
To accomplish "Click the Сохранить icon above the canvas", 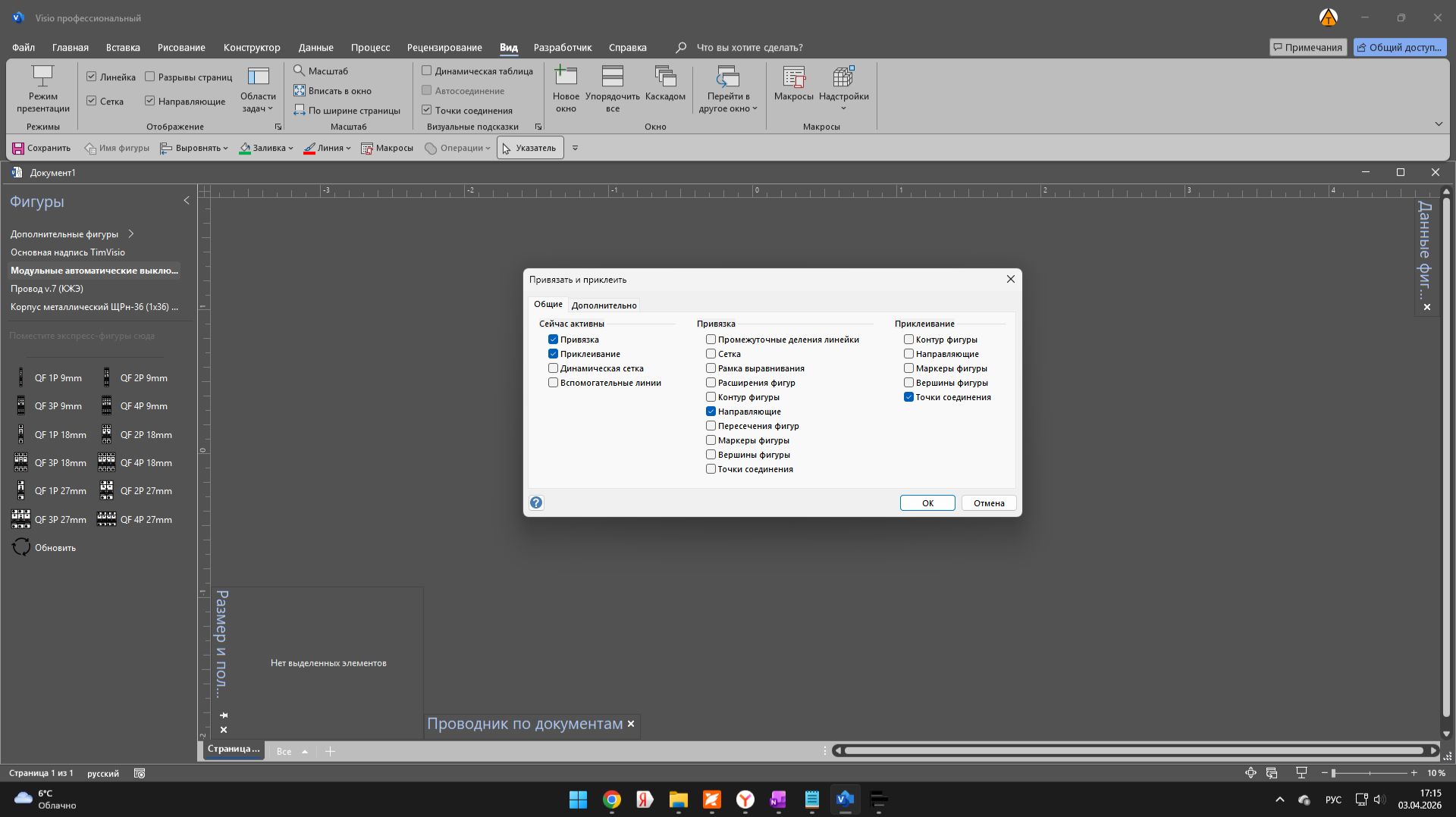I will (x=41, y=148).
